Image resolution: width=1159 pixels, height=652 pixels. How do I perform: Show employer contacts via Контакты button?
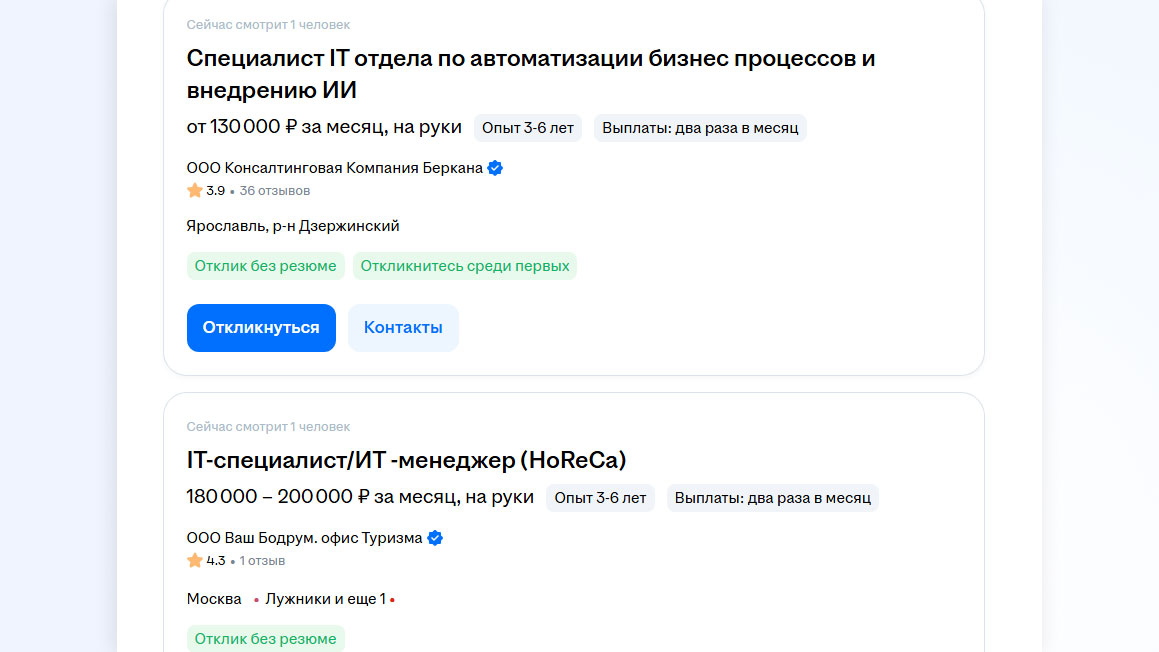tap(403, 328)
